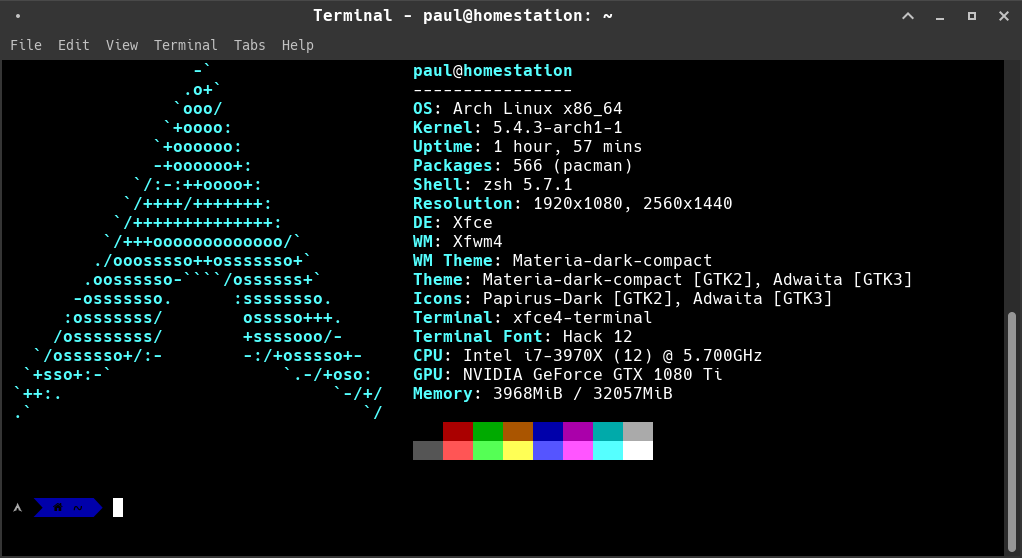
Task: Open the Edit menu
Action: (74, 45)
